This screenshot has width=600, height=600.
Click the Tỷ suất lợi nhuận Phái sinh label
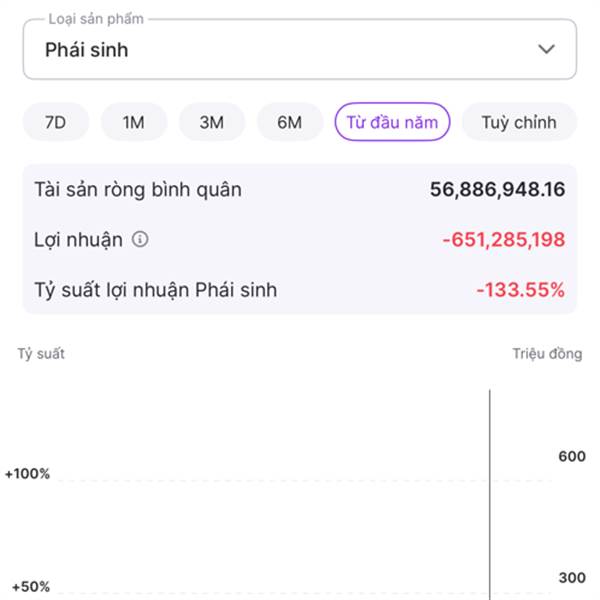156,291
